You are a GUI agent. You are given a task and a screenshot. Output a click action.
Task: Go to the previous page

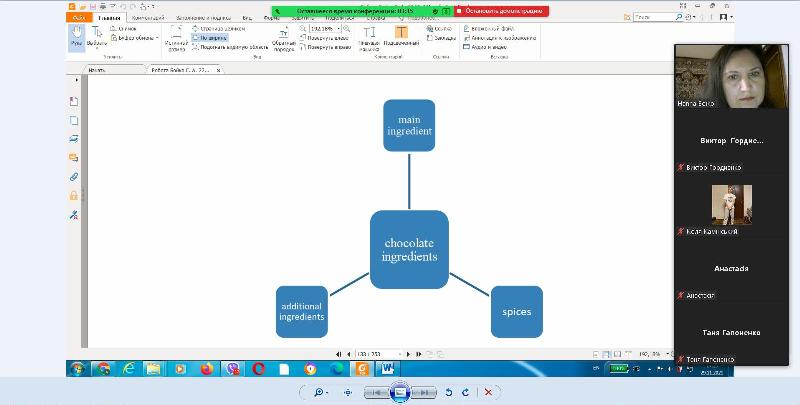pyautogui.click(x=348, y=354)
